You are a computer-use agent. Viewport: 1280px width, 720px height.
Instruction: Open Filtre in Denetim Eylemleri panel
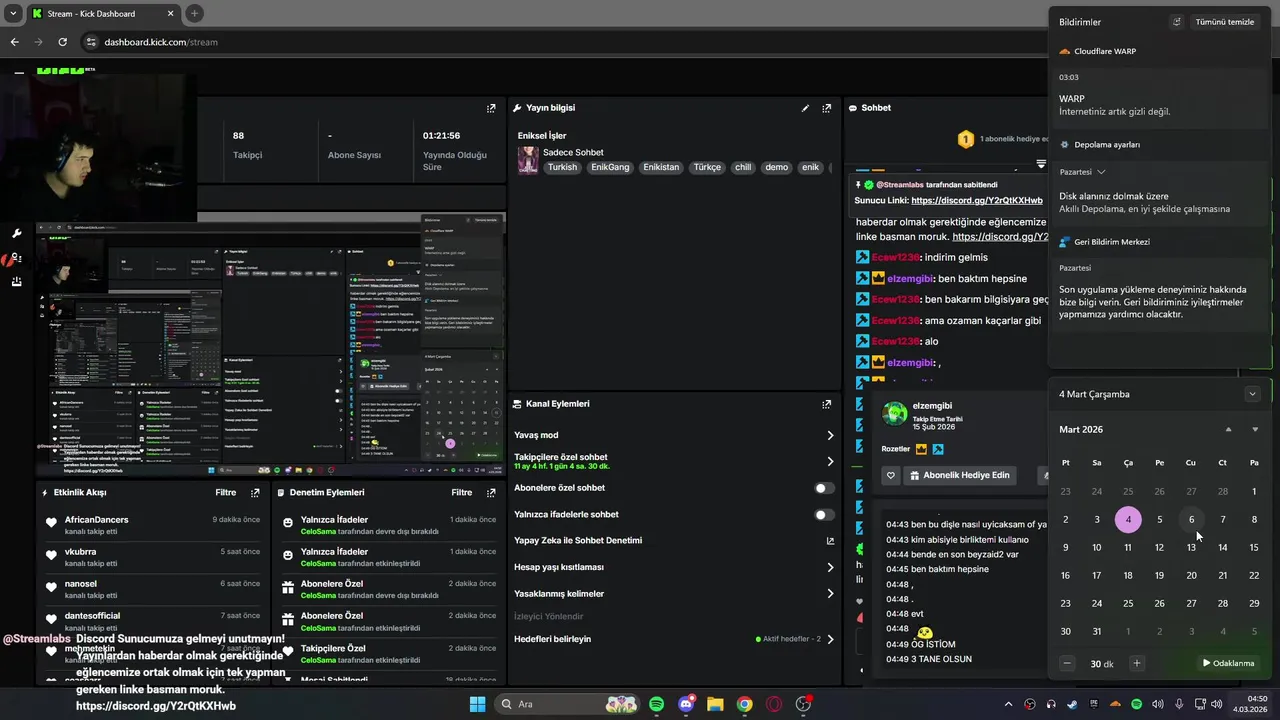click(461, 493)
